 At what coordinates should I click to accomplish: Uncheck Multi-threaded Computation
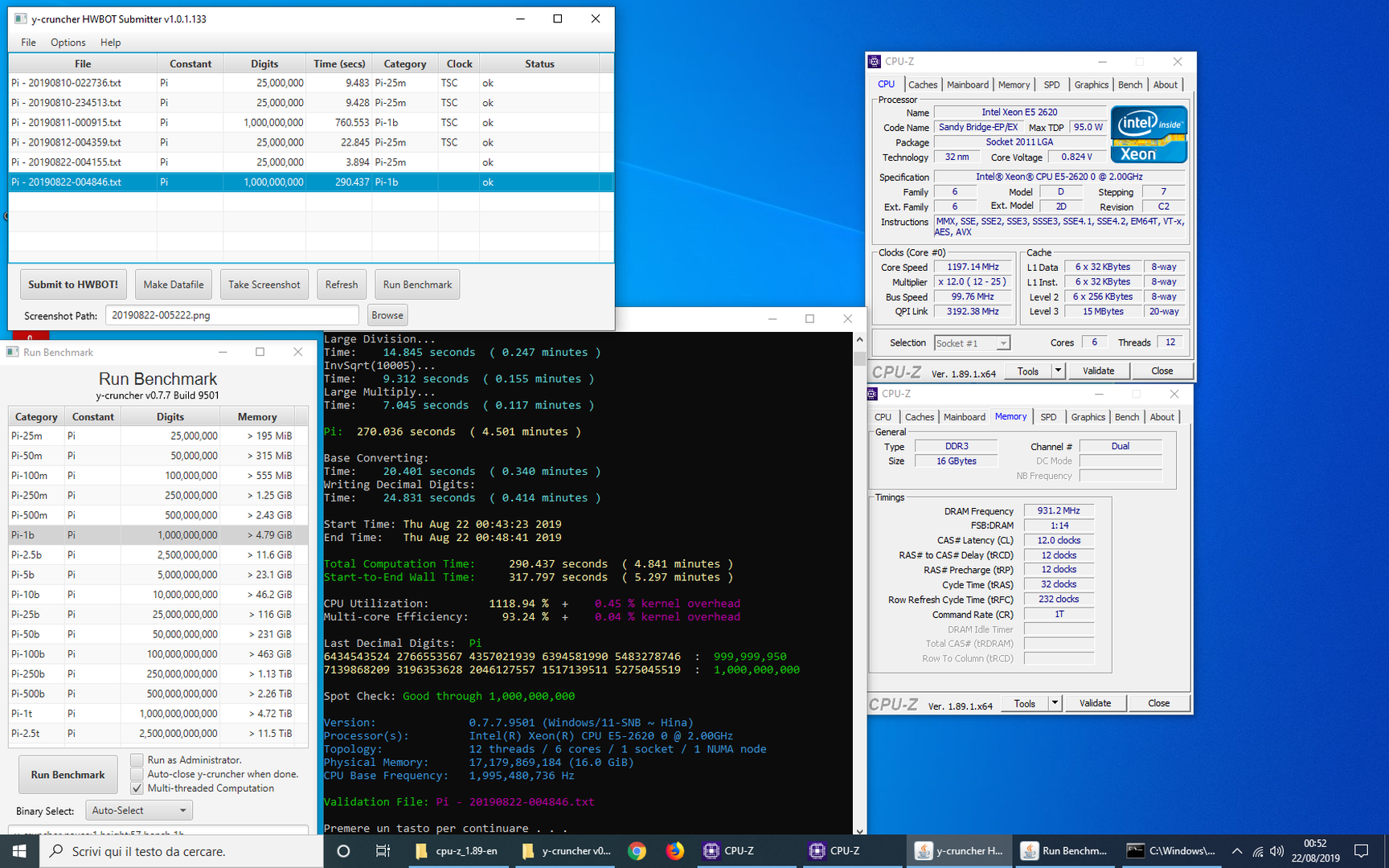click(137, 788)
